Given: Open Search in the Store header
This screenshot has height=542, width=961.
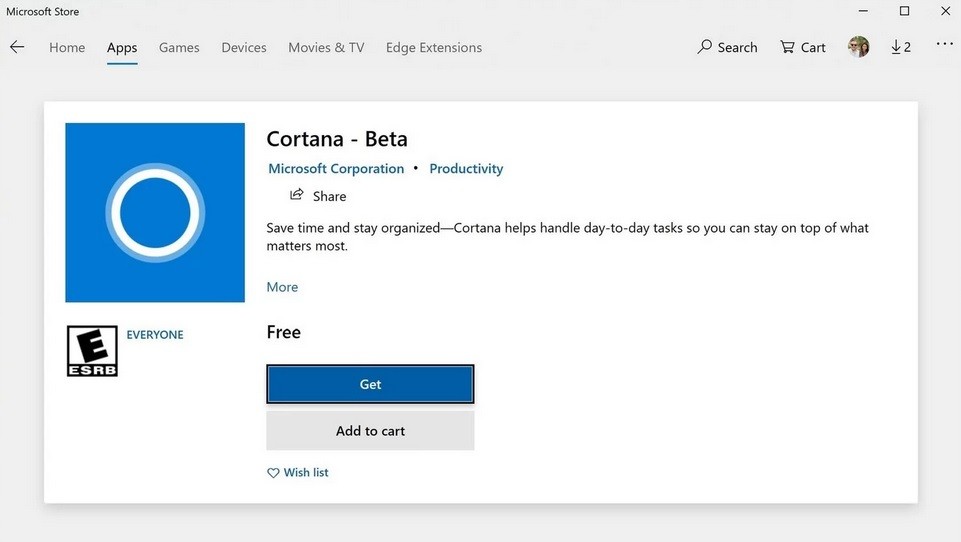Looking at the screenshot, I should pyautogui.click(x=727, y=47).
